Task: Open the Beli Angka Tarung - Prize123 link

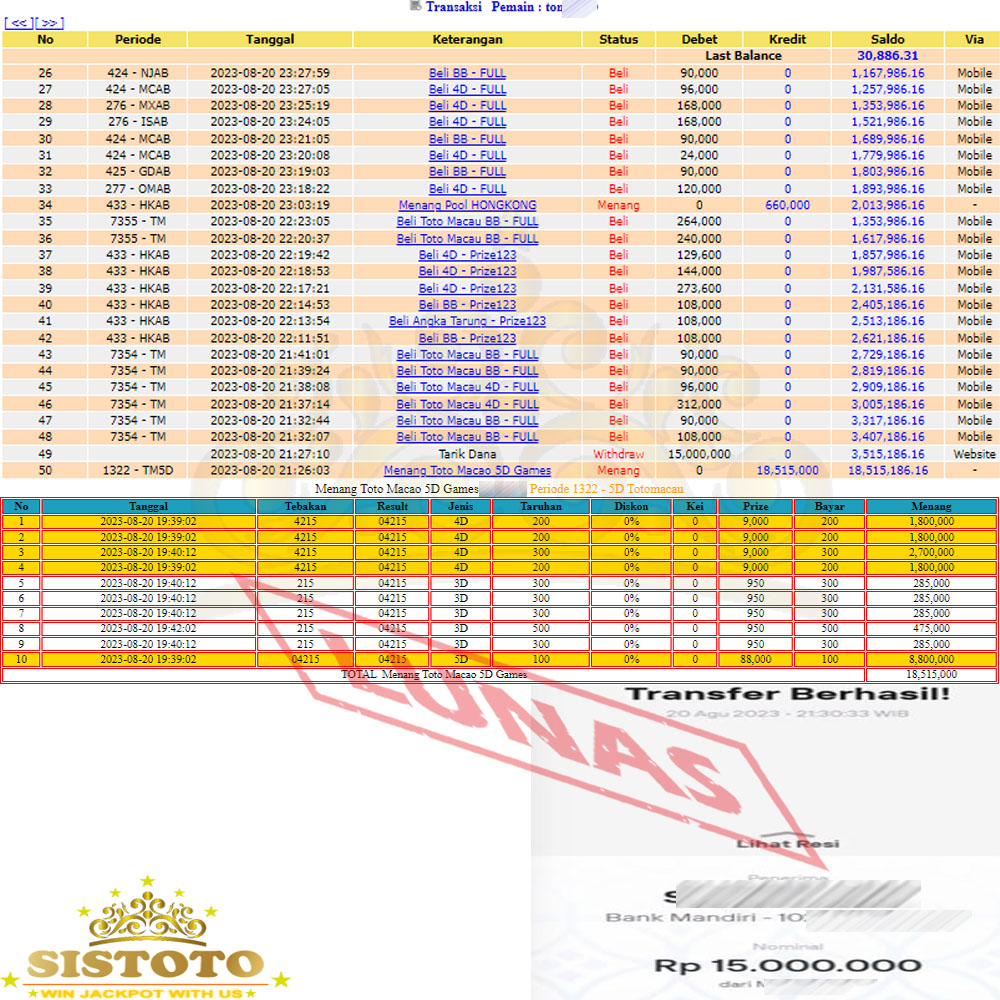Action: [x=467, y=321]
